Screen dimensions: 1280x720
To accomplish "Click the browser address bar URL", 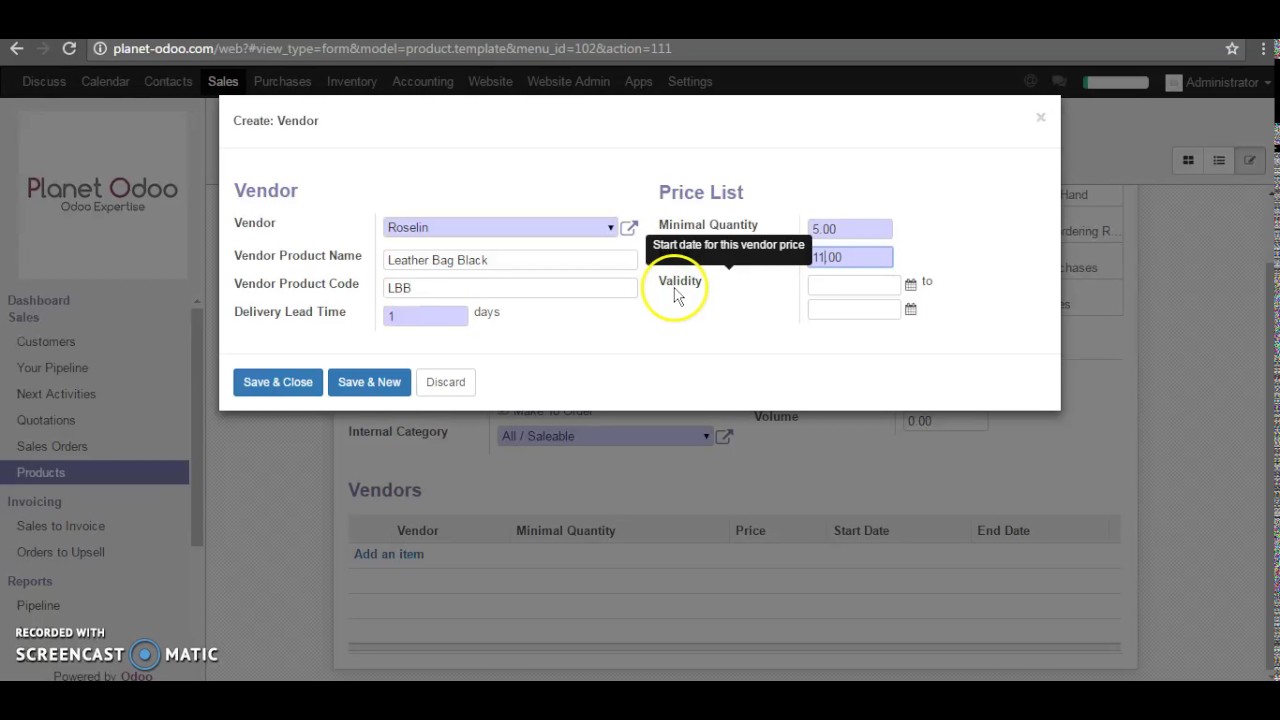I will [x=392, y=48].
